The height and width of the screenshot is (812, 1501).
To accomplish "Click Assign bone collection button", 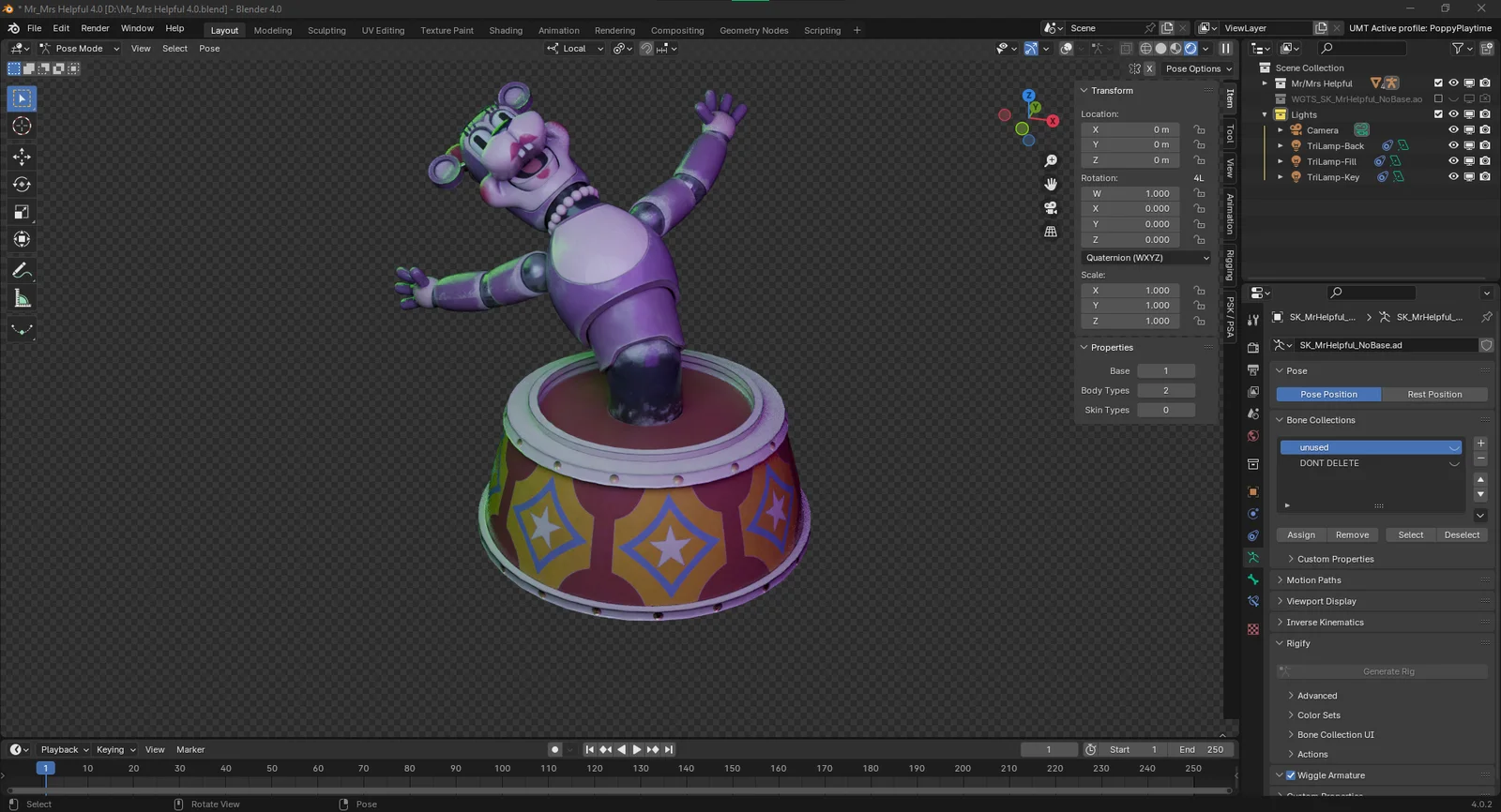I will tap(1300, 535).
